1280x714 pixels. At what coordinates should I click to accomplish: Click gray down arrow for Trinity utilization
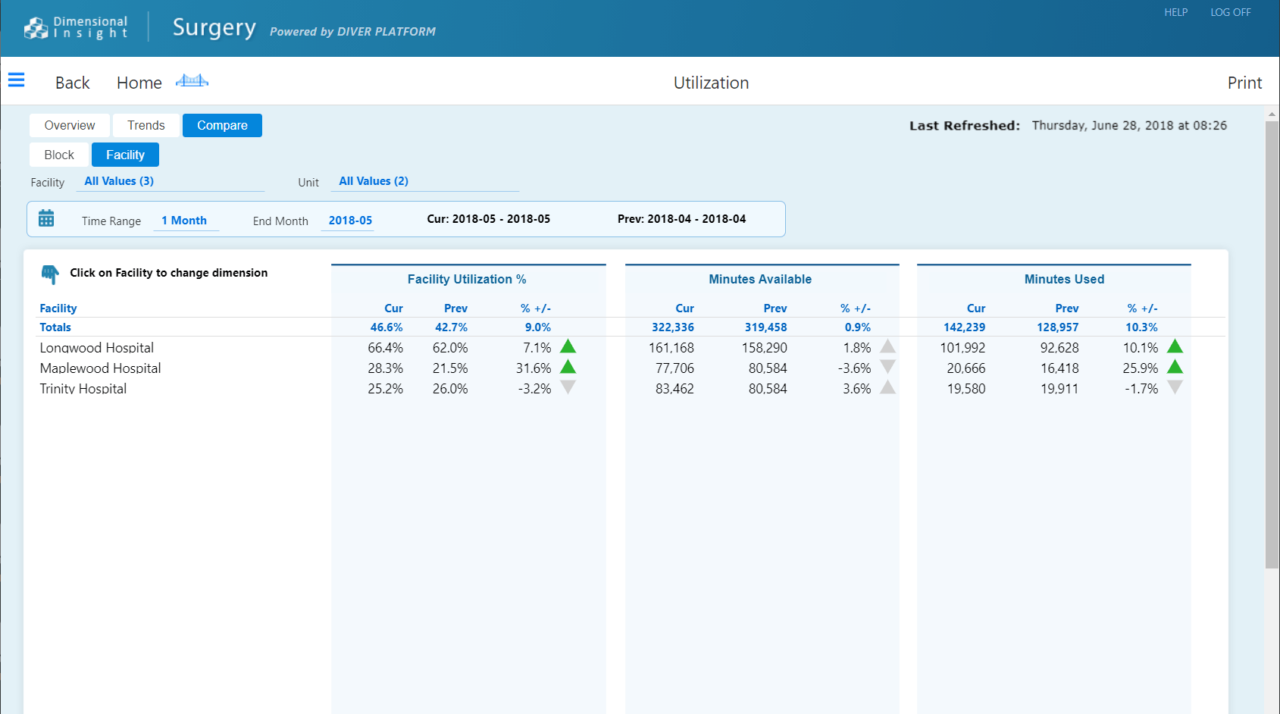point(568,388)
